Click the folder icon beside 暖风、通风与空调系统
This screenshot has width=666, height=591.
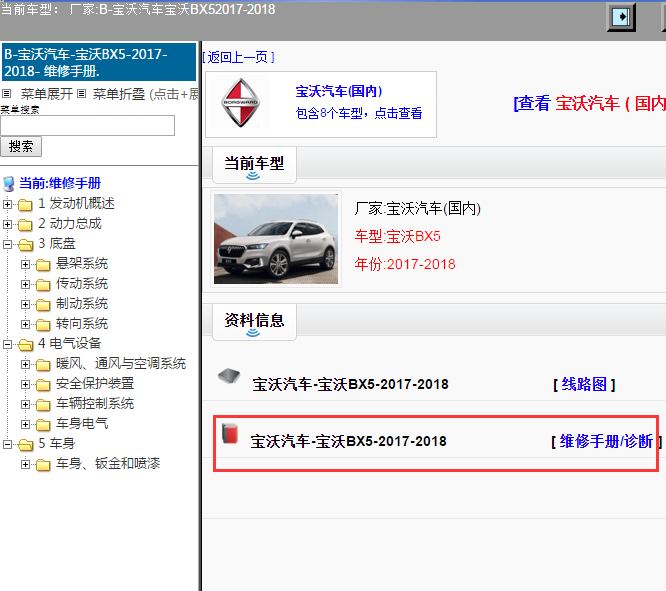coord(43,365)
